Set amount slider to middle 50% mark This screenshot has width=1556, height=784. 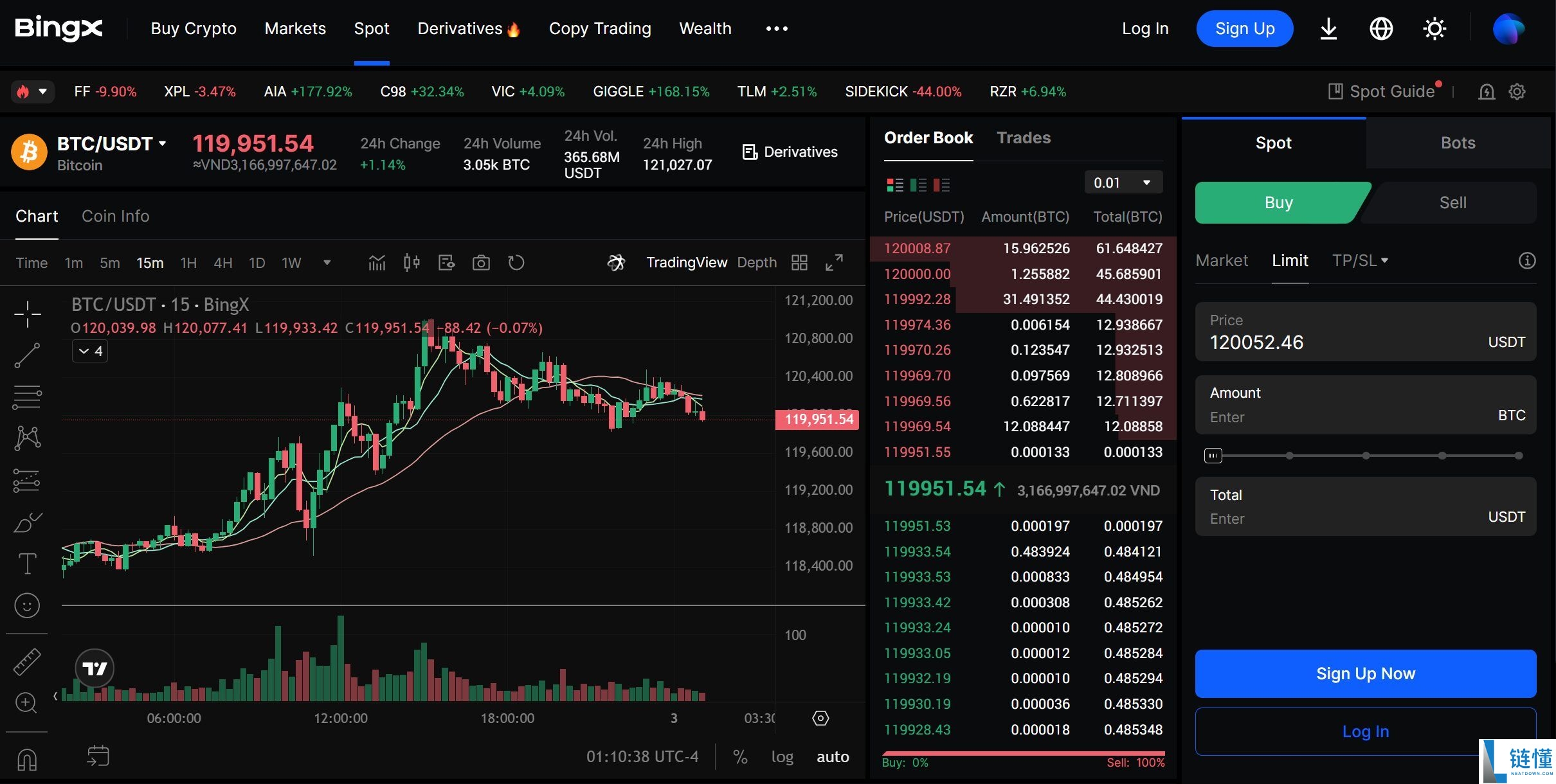tap(1366, 456)
